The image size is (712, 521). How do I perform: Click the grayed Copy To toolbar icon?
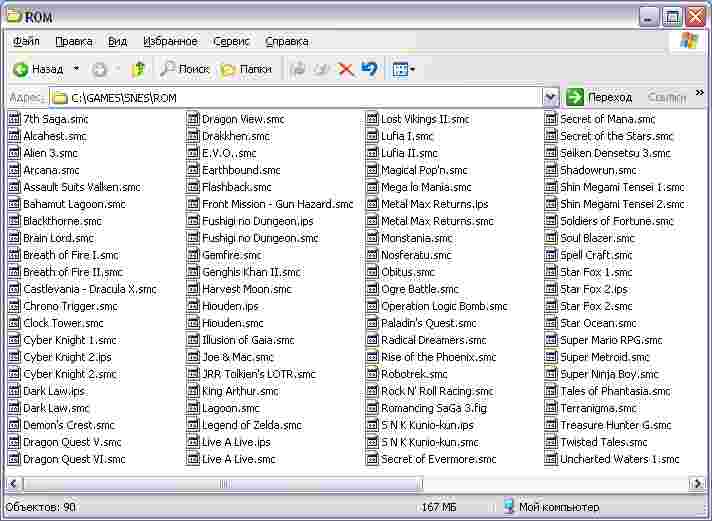tap(321, 69)
